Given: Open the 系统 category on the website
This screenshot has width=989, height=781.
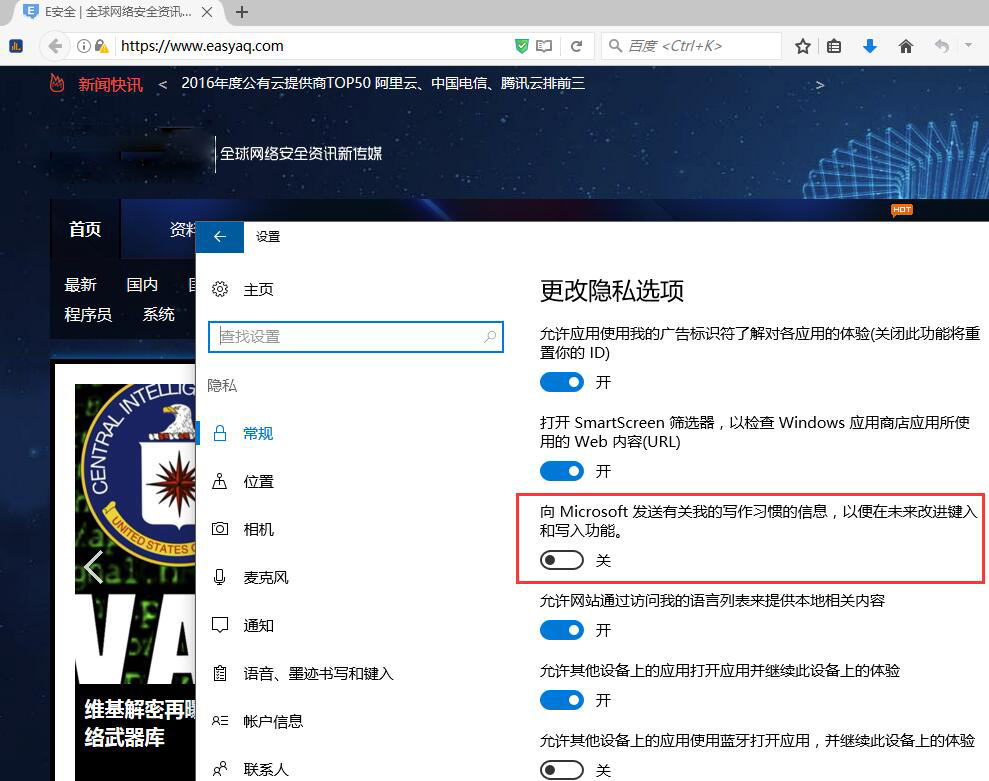Looking at the screenshot, I should 158,314.
